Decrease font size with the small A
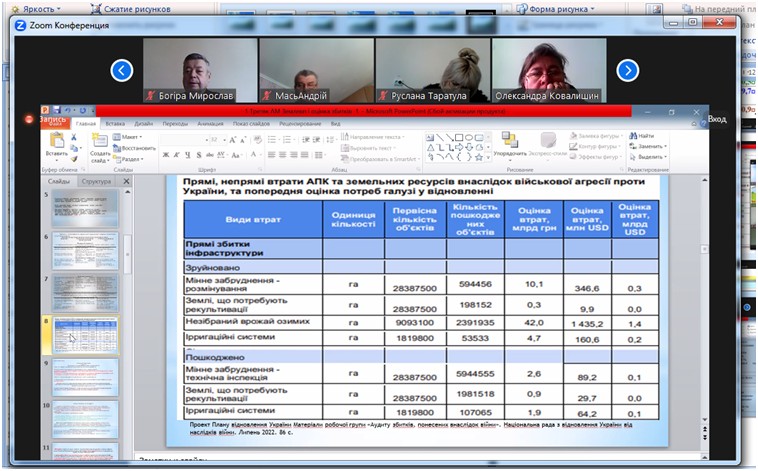Viewport: 758px width, 471px height. pos(243,140)
